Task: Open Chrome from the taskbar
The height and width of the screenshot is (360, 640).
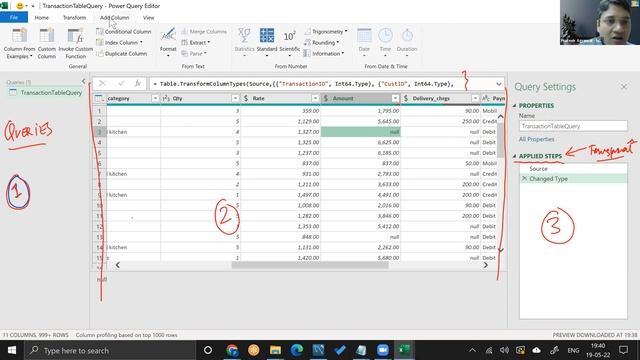Action: point(232,350)
